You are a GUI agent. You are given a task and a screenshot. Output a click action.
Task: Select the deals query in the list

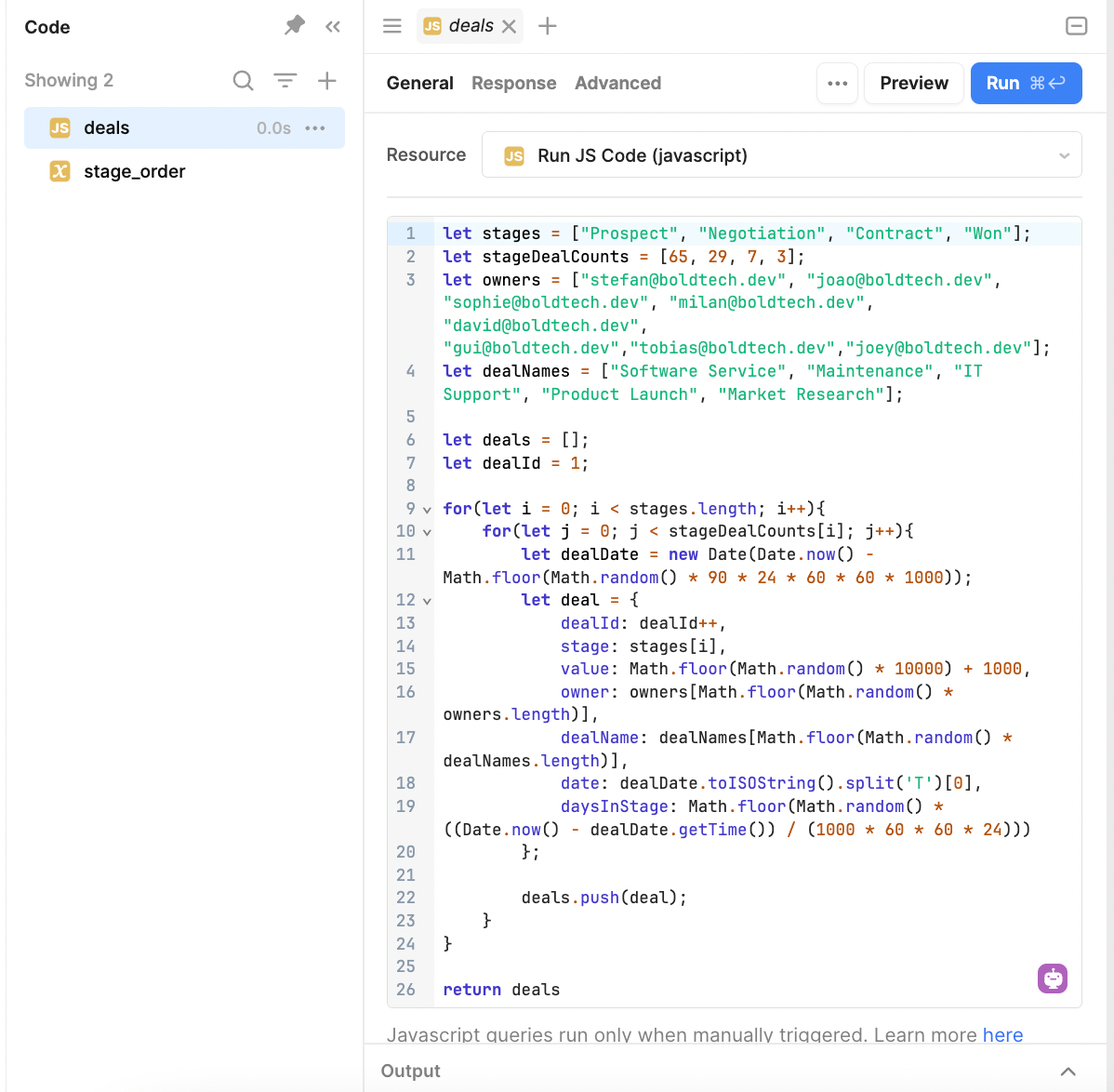click(x=185, y=127)
